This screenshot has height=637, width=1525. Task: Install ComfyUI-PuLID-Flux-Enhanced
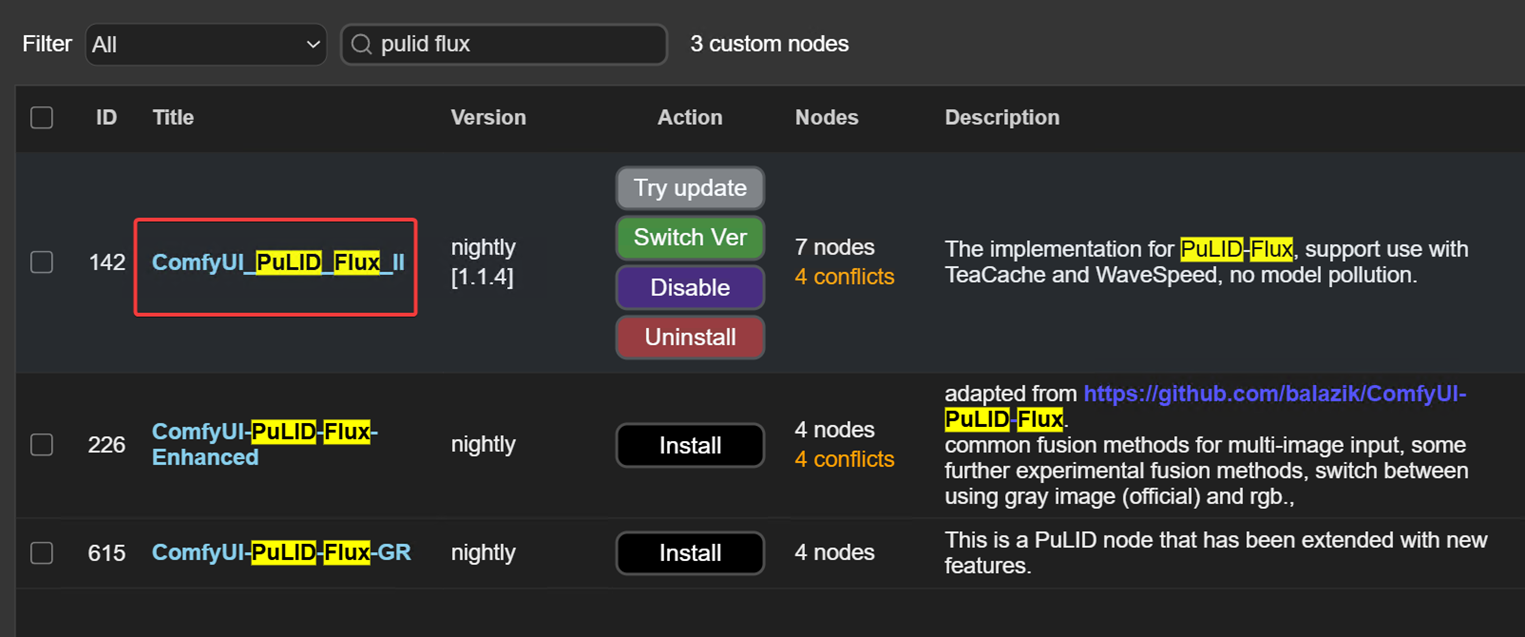(x=690, y=445)
